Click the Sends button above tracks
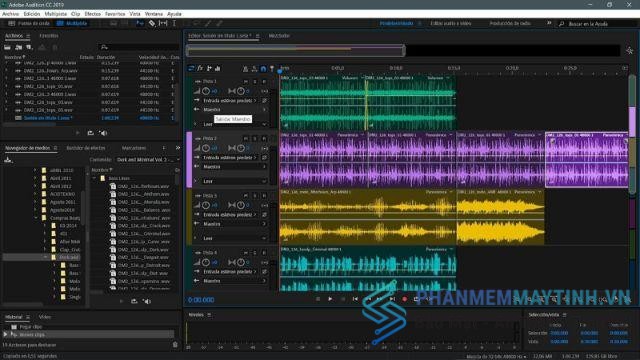The height and width of the screenshot is (360, 640). click(x=209, y=69)
